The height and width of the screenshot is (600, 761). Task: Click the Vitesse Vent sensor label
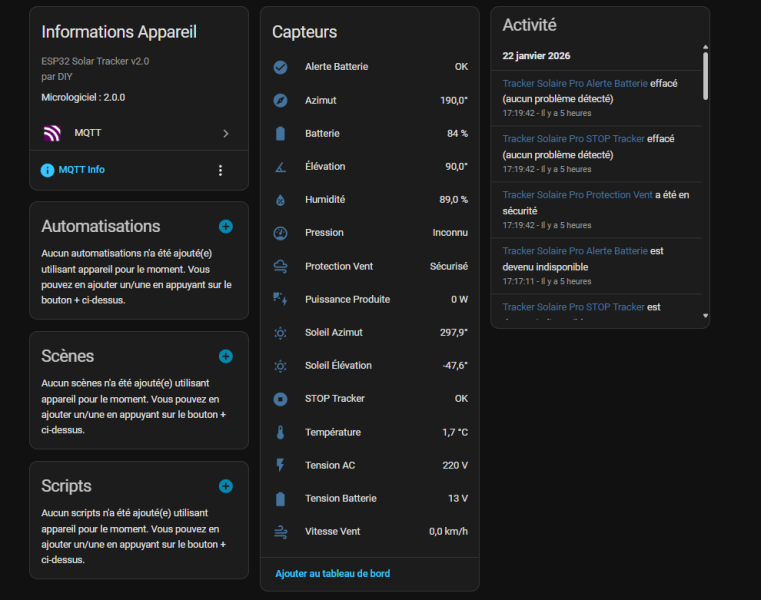(332, 532)
